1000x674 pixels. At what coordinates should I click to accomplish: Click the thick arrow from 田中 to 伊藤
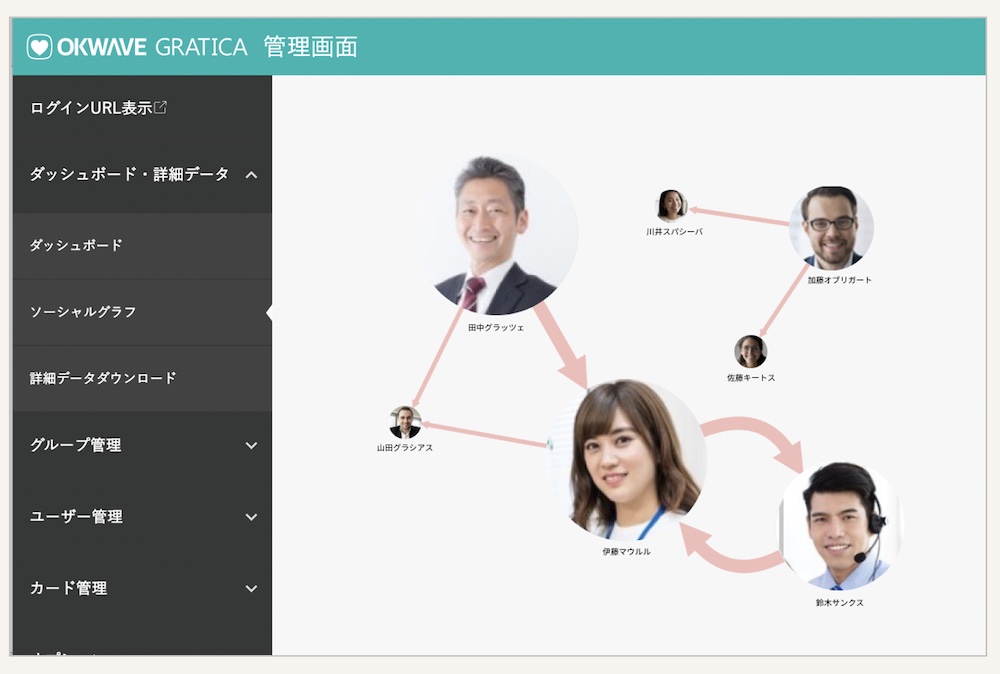point(565,352)
